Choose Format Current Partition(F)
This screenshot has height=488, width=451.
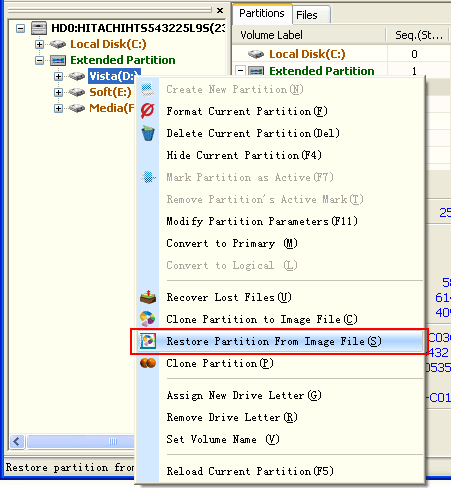(280, 111)
